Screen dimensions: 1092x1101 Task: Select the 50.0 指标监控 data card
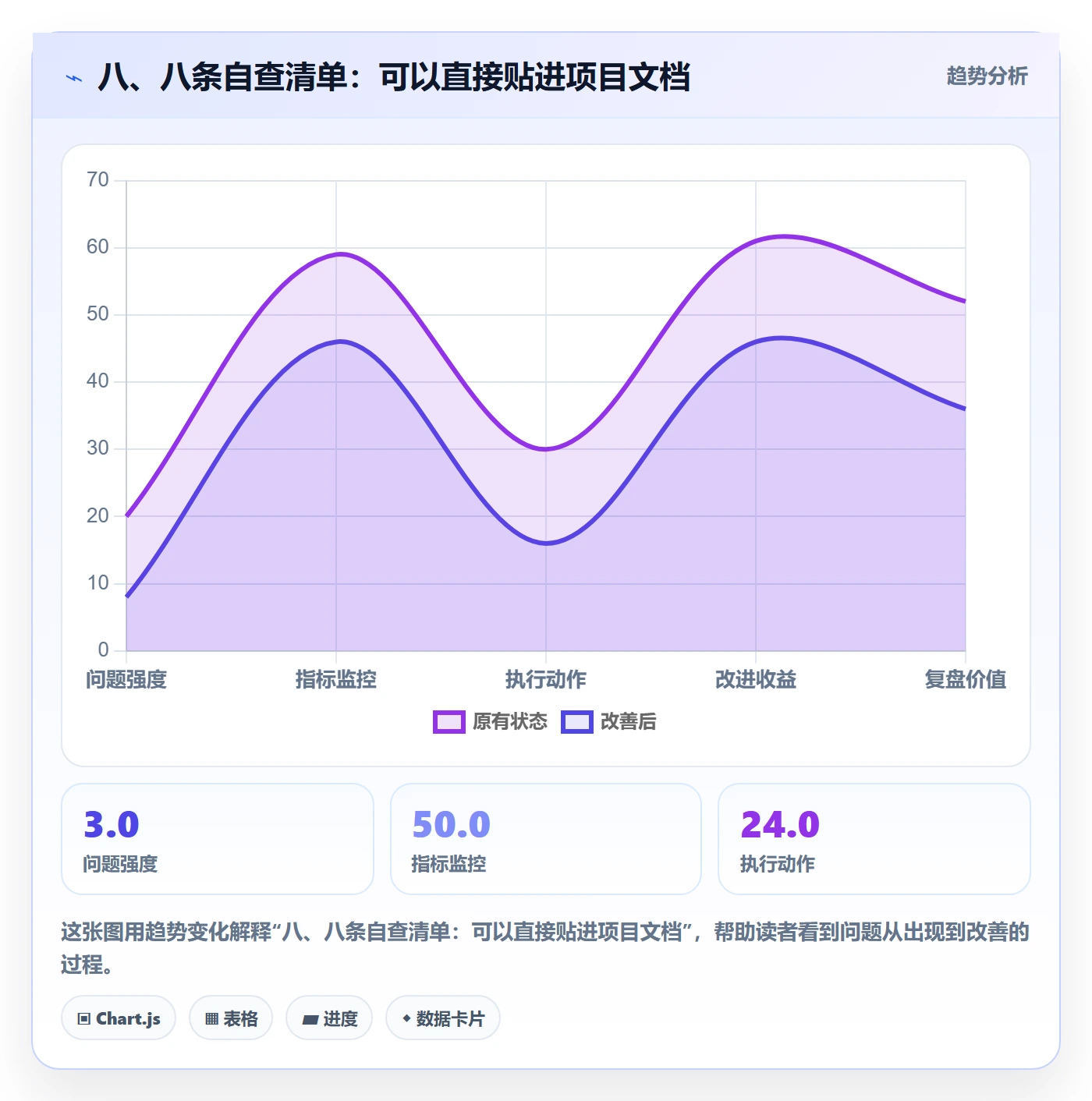click(x=546, y=839)
